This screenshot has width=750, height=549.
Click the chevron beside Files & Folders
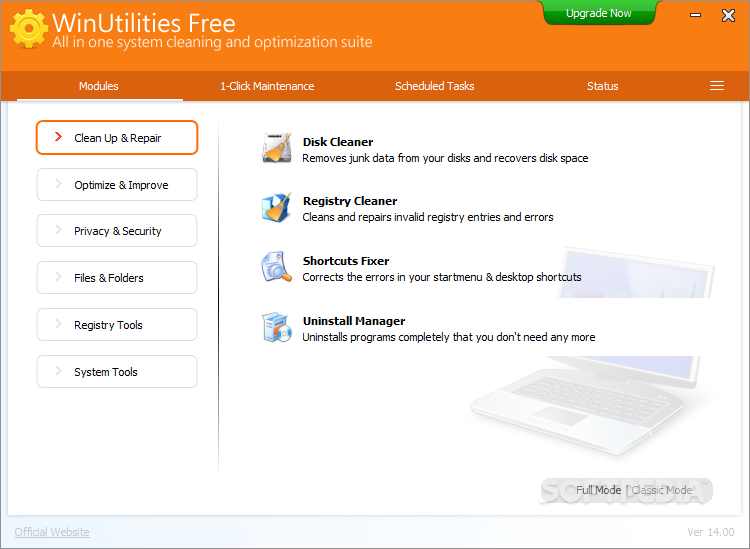(x=58, y=276)
